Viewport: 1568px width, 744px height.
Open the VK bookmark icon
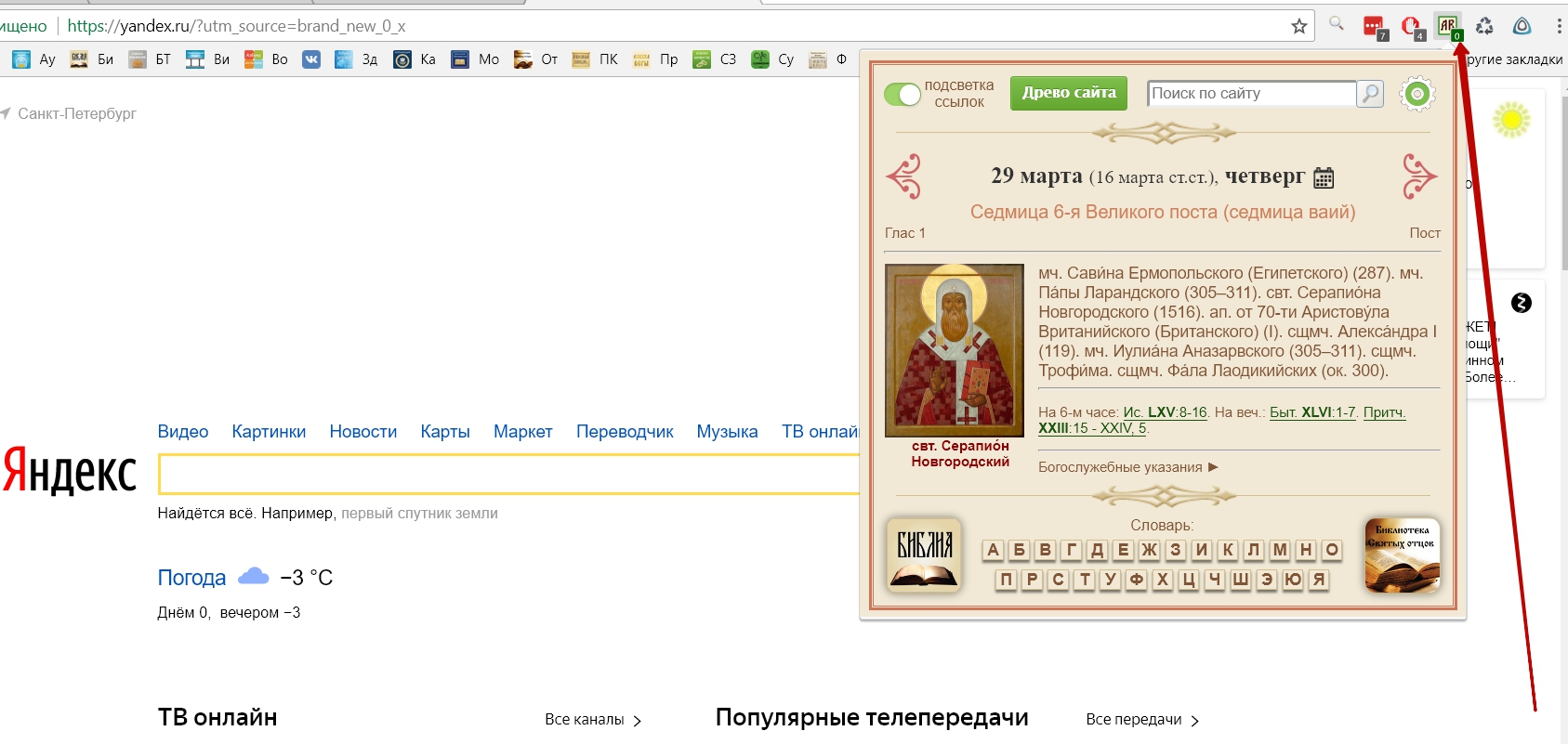[x=311, y=59]
